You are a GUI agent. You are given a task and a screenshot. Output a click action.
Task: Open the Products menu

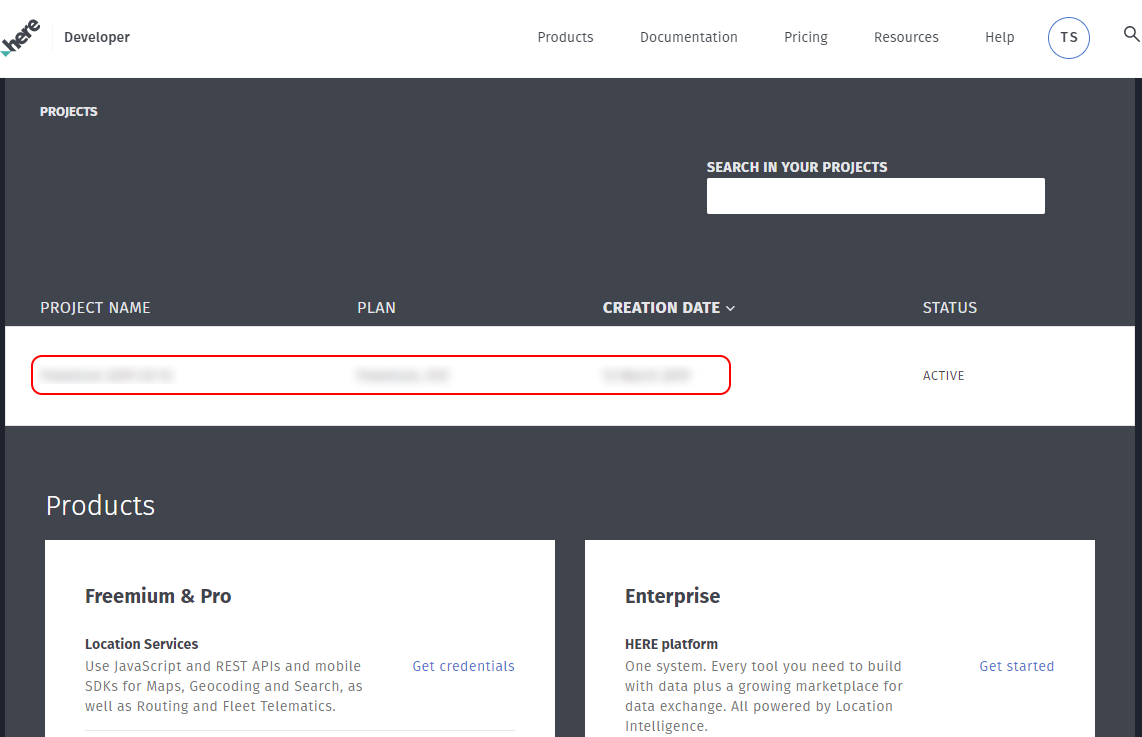(565, 38)
